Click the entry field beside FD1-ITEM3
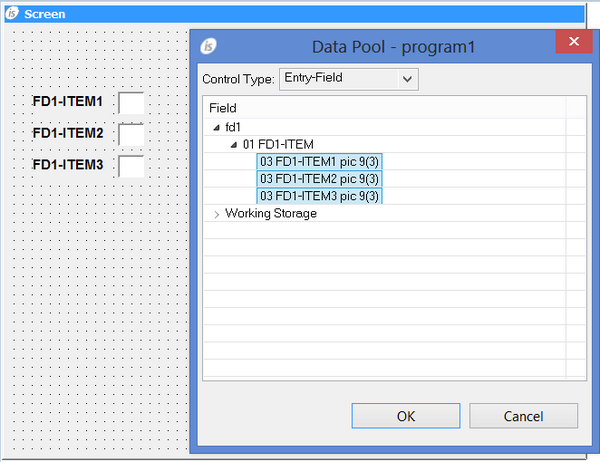Screen dimensions: 600x462 click(131, 165)
